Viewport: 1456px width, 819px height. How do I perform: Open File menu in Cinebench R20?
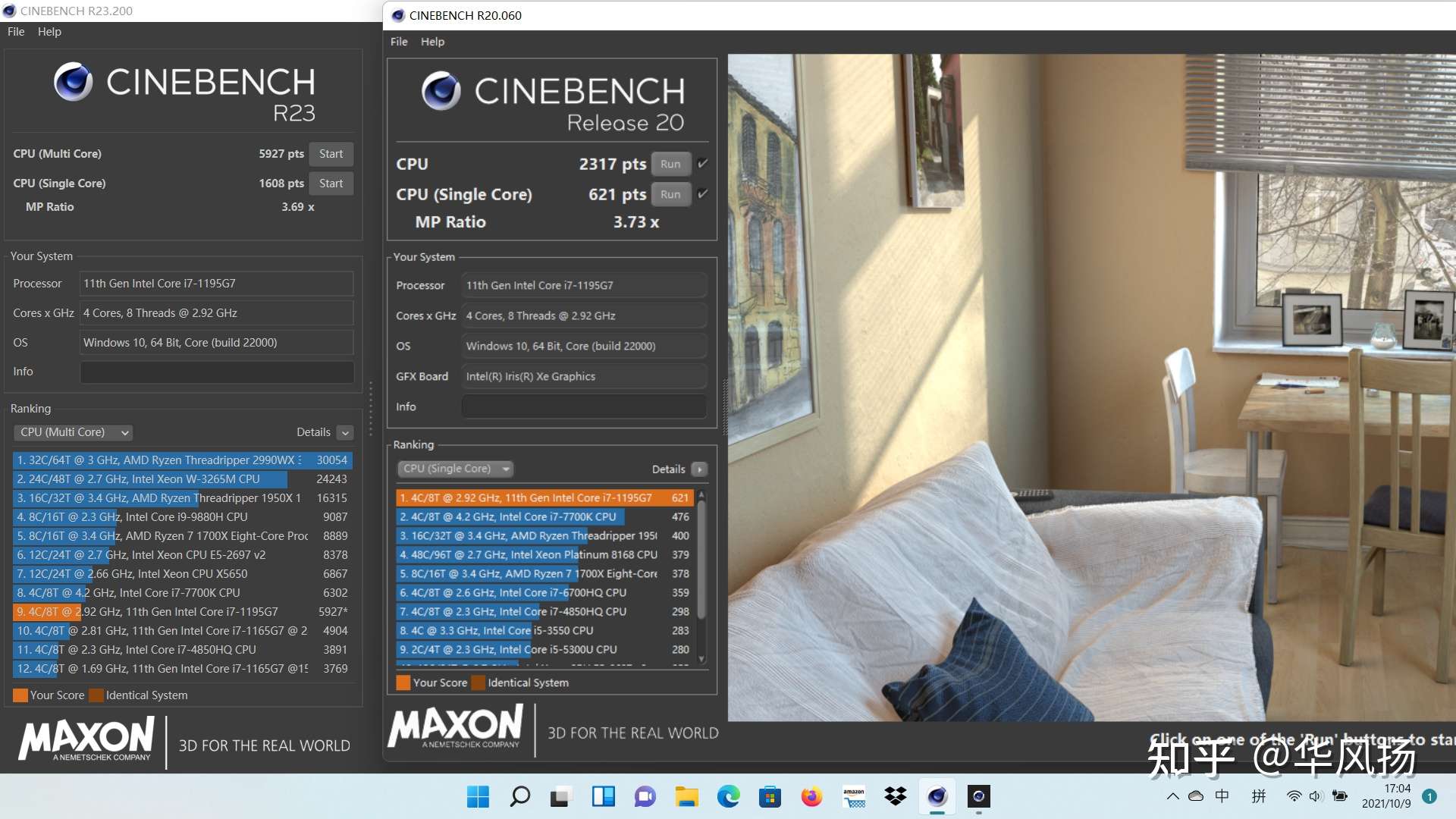[x=399, y=42]
